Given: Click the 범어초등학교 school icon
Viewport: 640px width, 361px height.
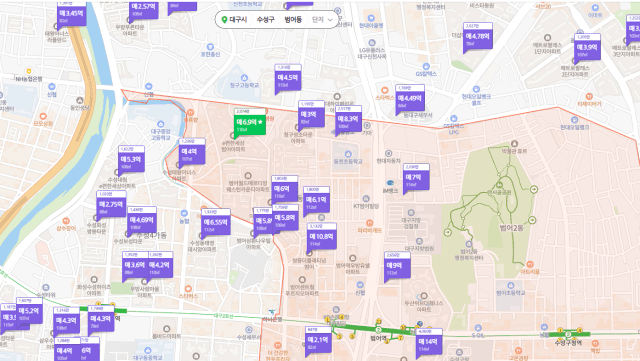Looking at the screenshot, I should click(x=511, y=285).
